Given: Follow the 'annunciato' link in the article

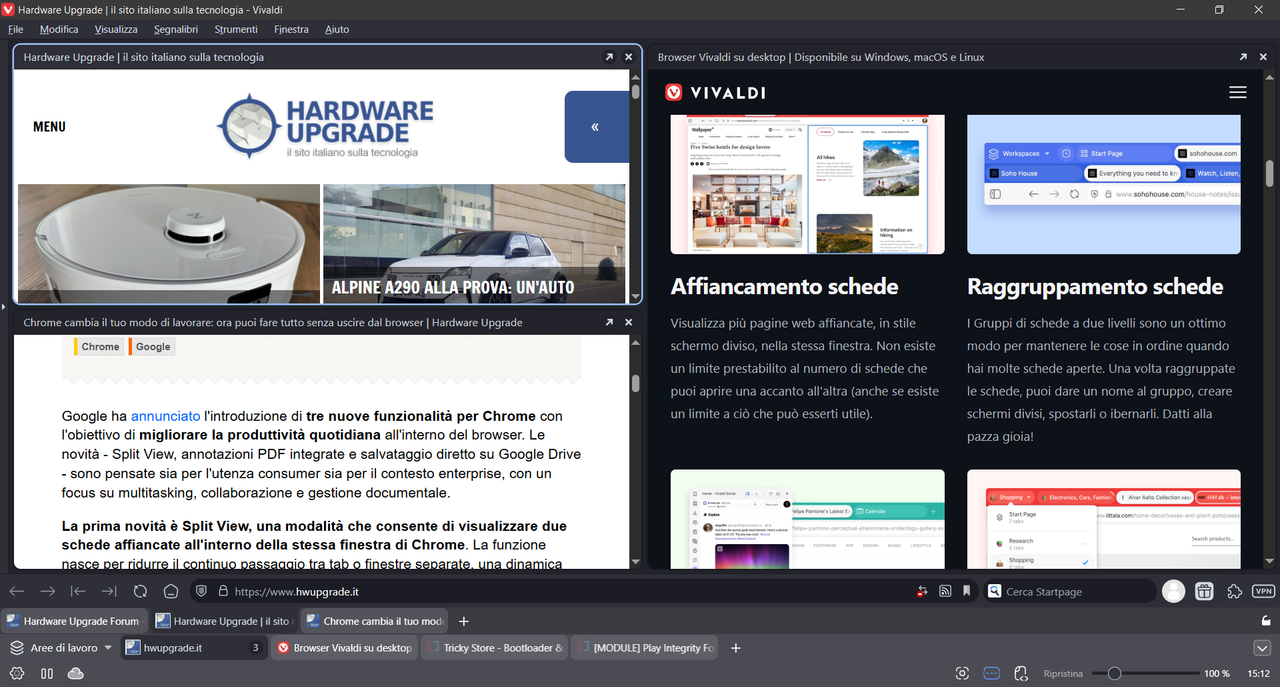Looking at the screenshot, I should click(166, 416).
